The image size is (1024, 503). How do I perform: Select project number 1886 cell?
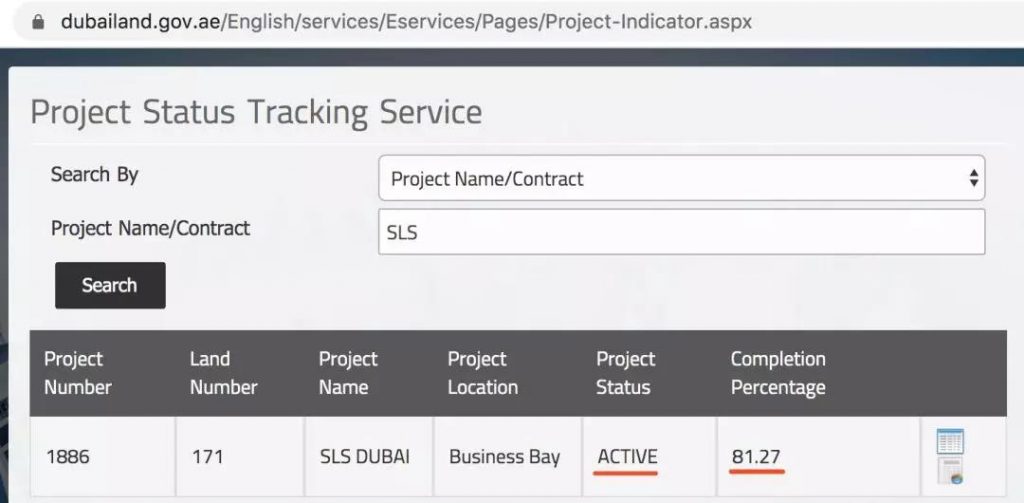click(68, 457)
